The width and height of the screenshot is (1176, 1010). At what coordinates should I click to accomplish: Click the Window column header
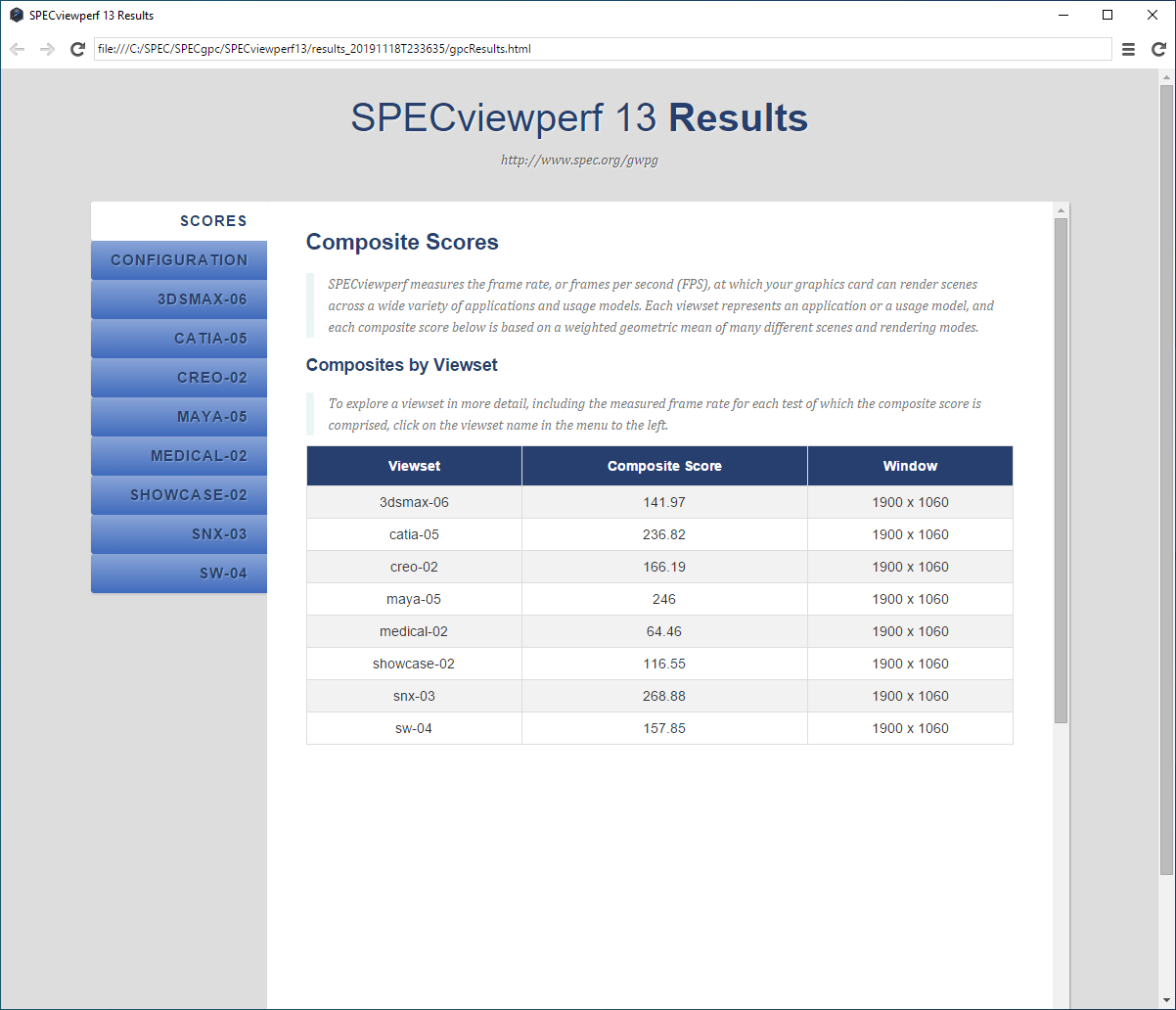910,466
